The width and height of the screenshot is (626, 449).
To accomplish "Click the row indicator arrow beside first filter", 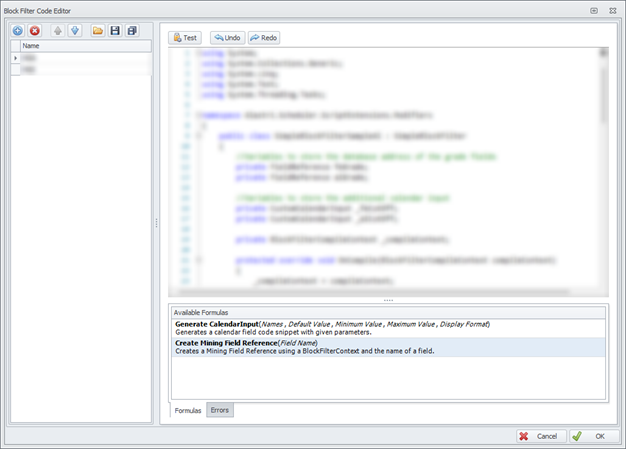I will pyautogui.click(x=15, y=58).
